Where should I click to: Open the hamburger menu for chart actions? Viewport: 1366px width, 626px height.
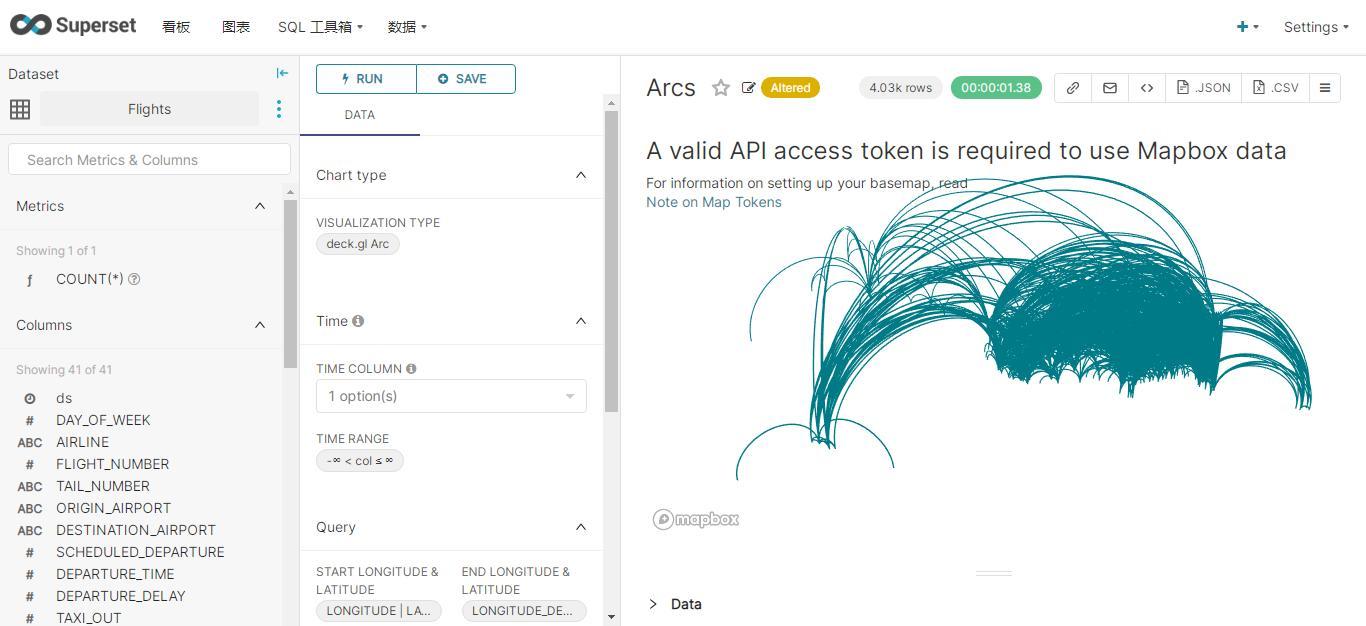(x=1324, y=88)
